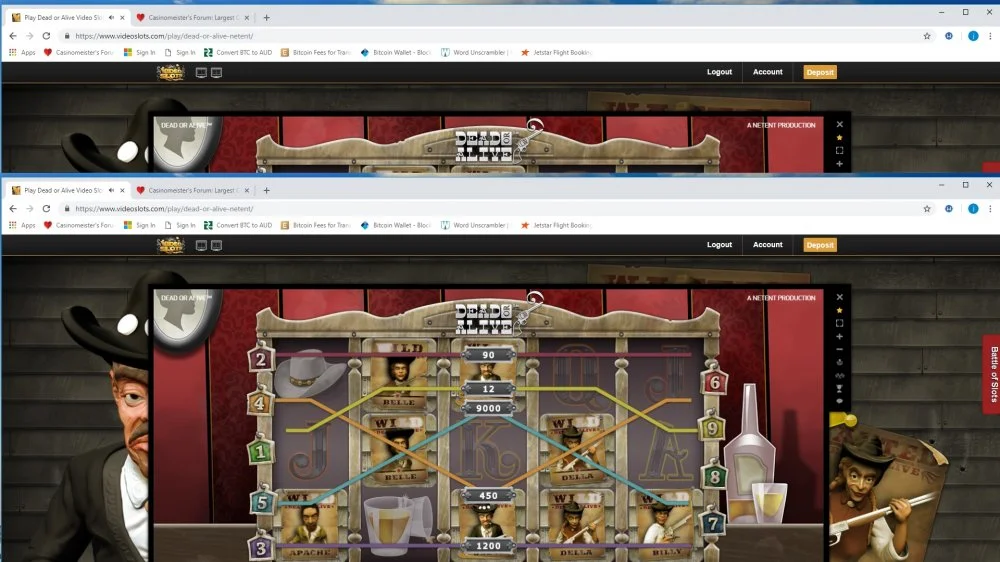The height and width of the screenshot is (562, 1000).
Task: Close the Casinomeister tab in lower window
Action: pos(247,190)
